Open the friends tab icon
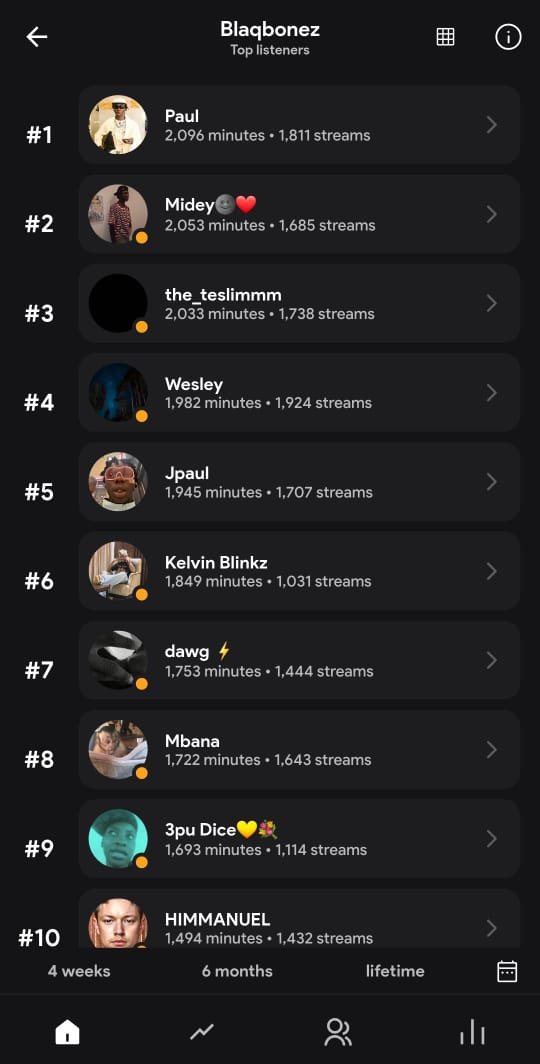This screenshot has height=1064, width=540. 337,1033
